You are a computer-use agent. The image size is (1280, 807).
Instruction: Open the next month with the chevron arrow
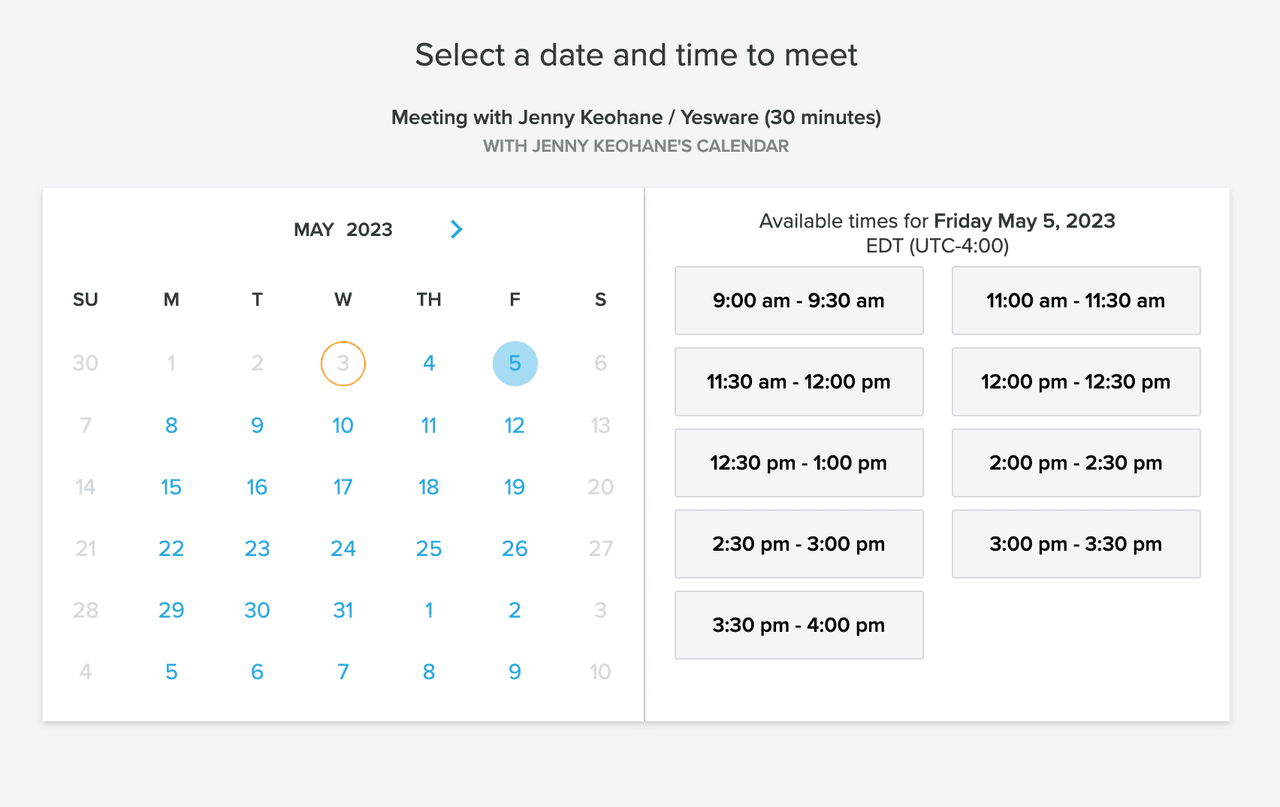tap(456, 229)
